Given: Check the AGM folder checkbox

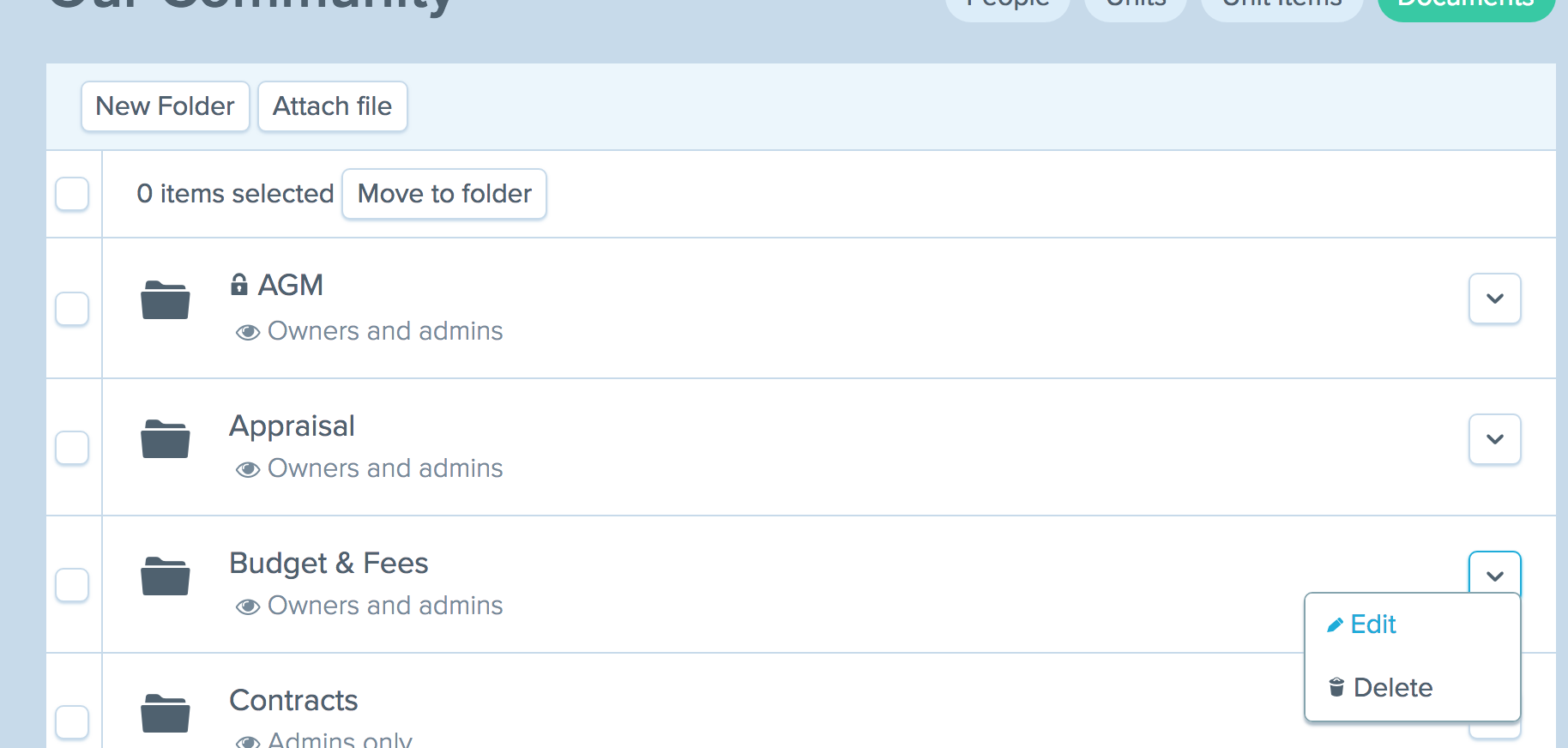Looking at the screenshot, I should [x=72, y=309].
